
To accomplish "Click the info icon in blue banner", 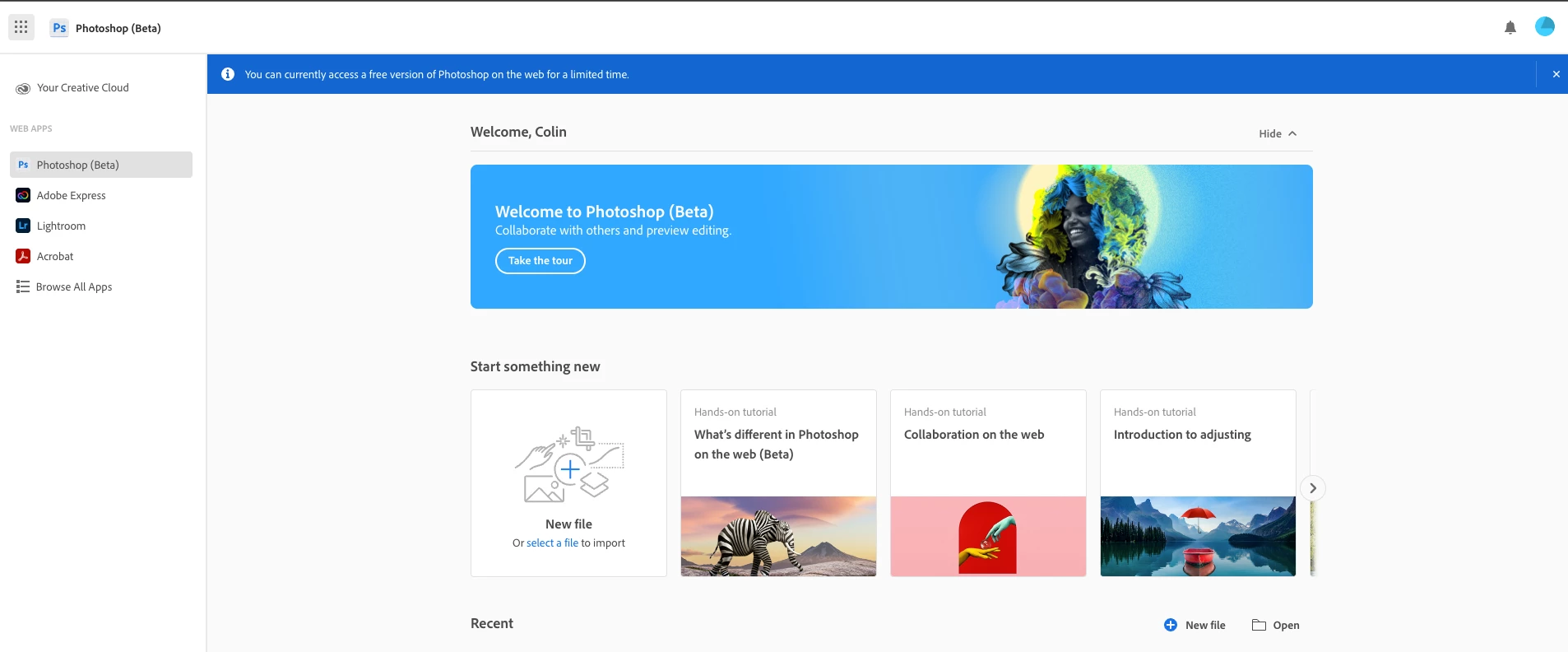I will click(x=228, y=74).
